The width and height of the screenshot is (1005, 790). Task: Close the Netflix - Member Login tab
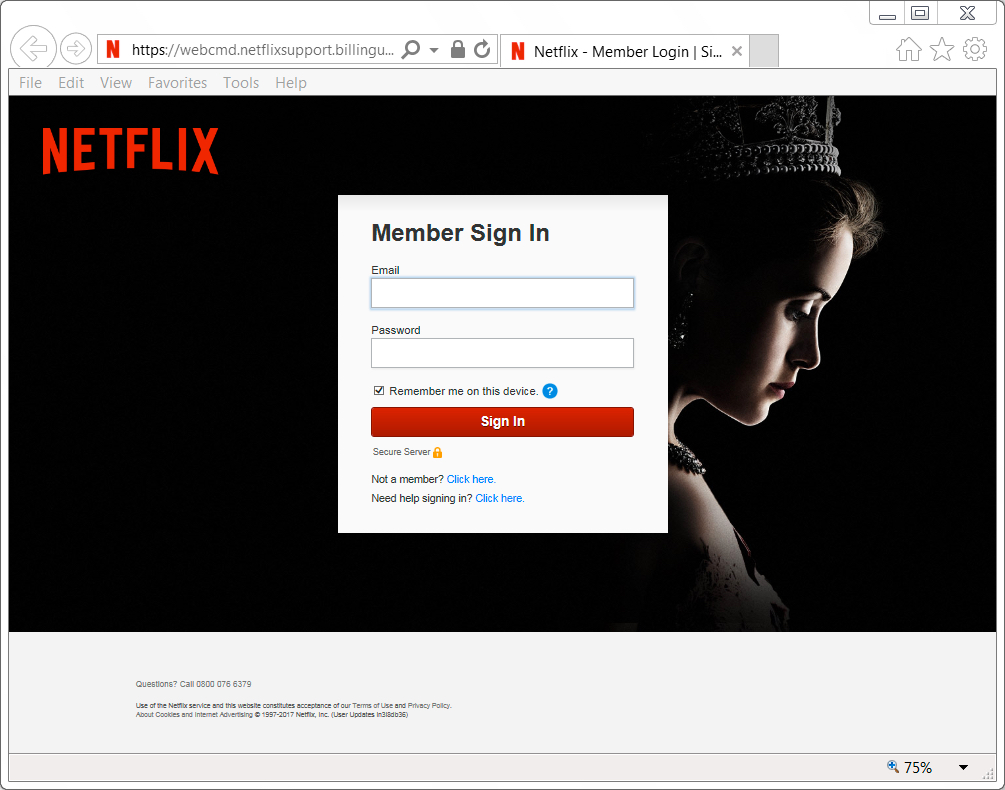[x=737, y=51]
